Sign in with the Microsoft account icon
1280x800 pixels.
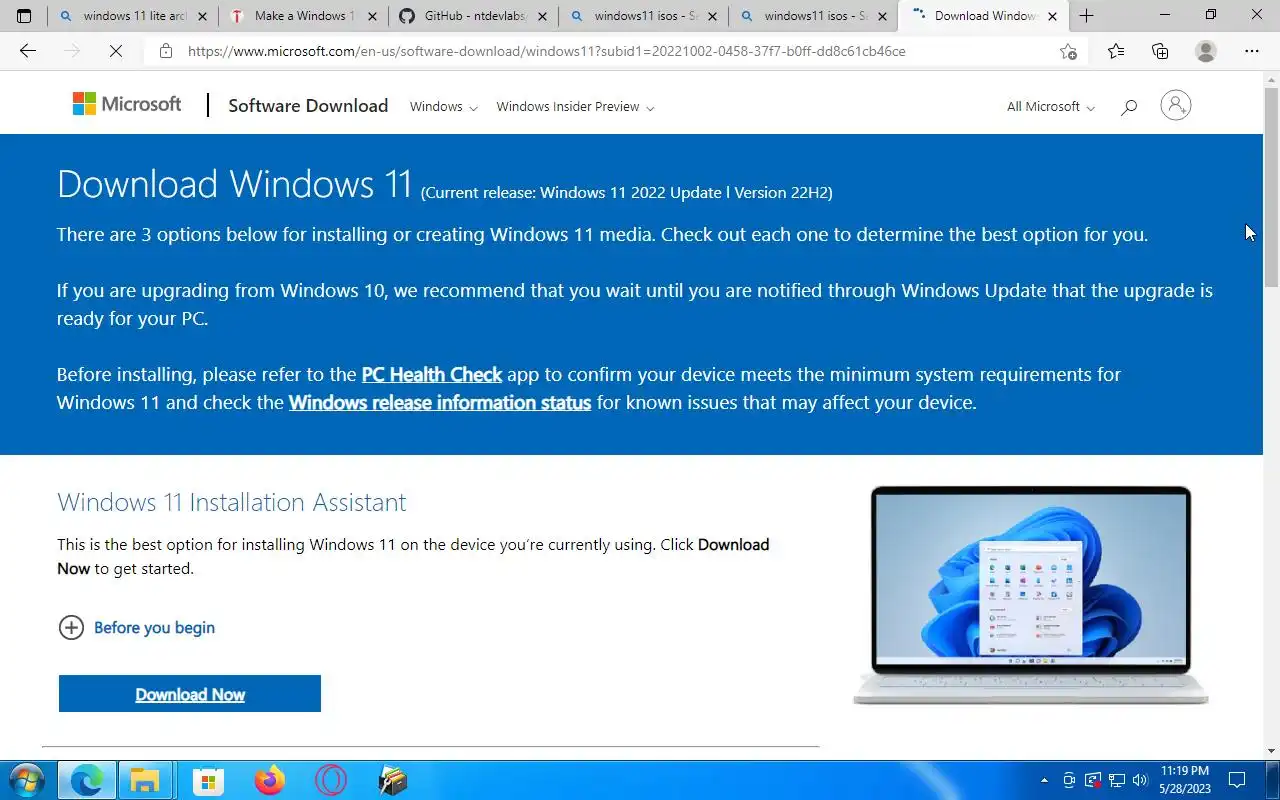[x=1176, y=105]
